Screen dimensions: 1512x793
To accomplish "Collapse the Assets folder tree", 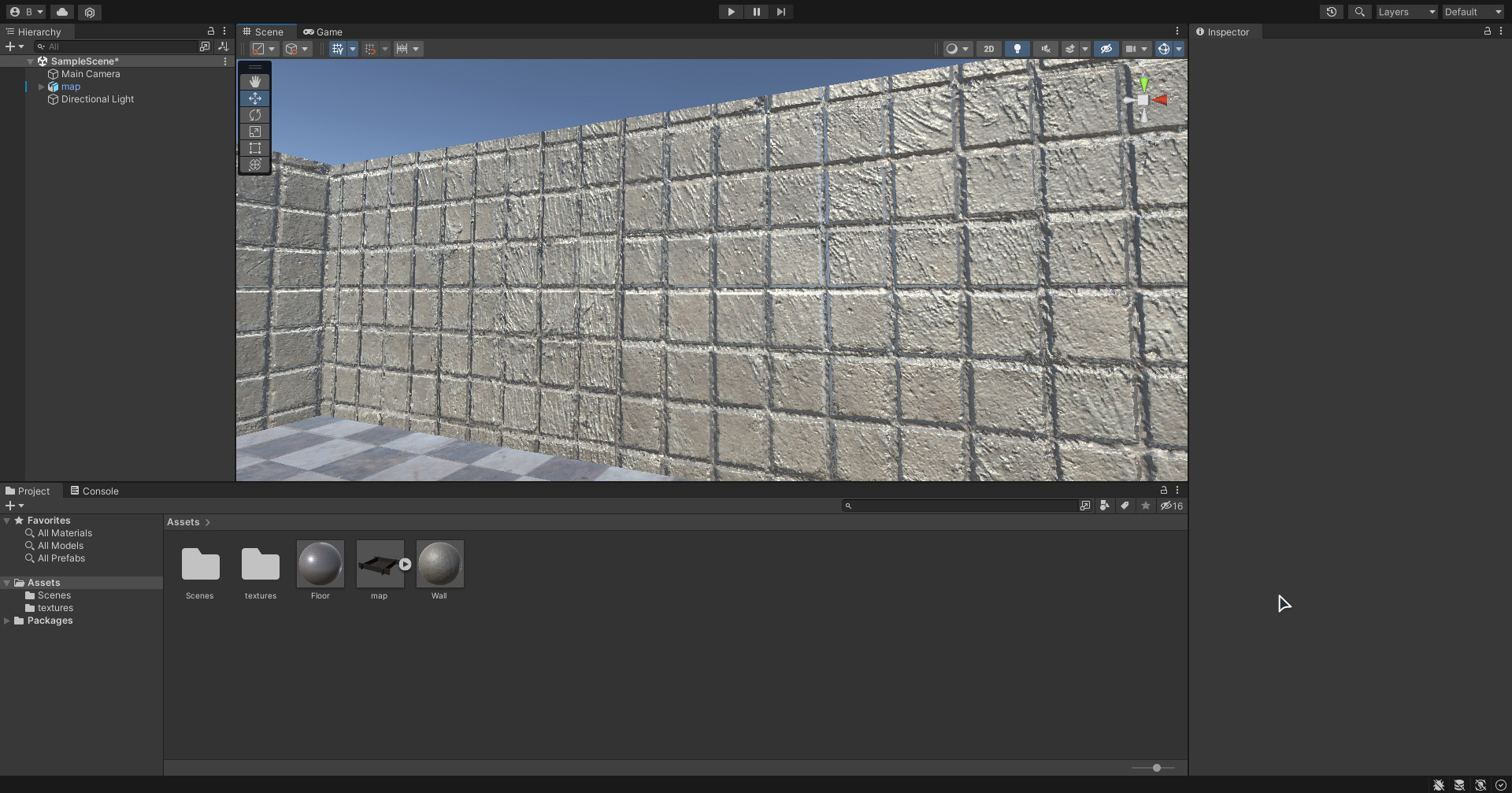I will click(x=7, y=583).
